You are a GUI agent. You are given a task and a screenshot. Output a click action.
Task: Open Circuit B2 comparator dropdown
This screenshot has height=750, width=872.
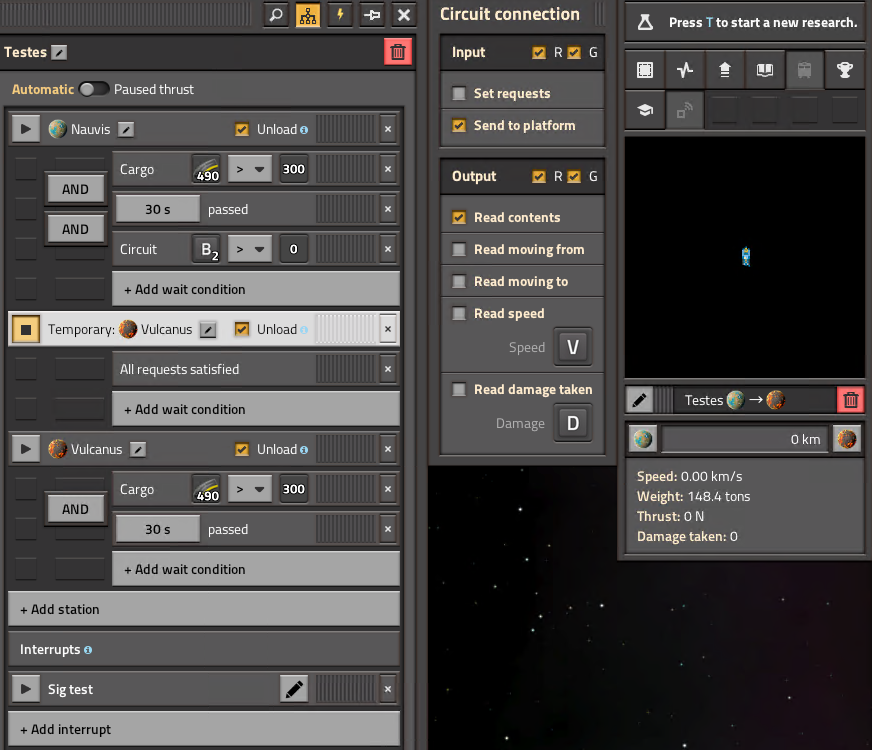point(250,249)
